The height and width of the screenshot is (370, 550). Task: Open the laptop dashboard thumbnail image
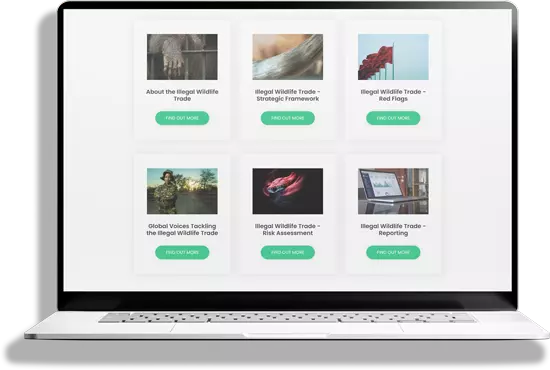click(393, 191)
